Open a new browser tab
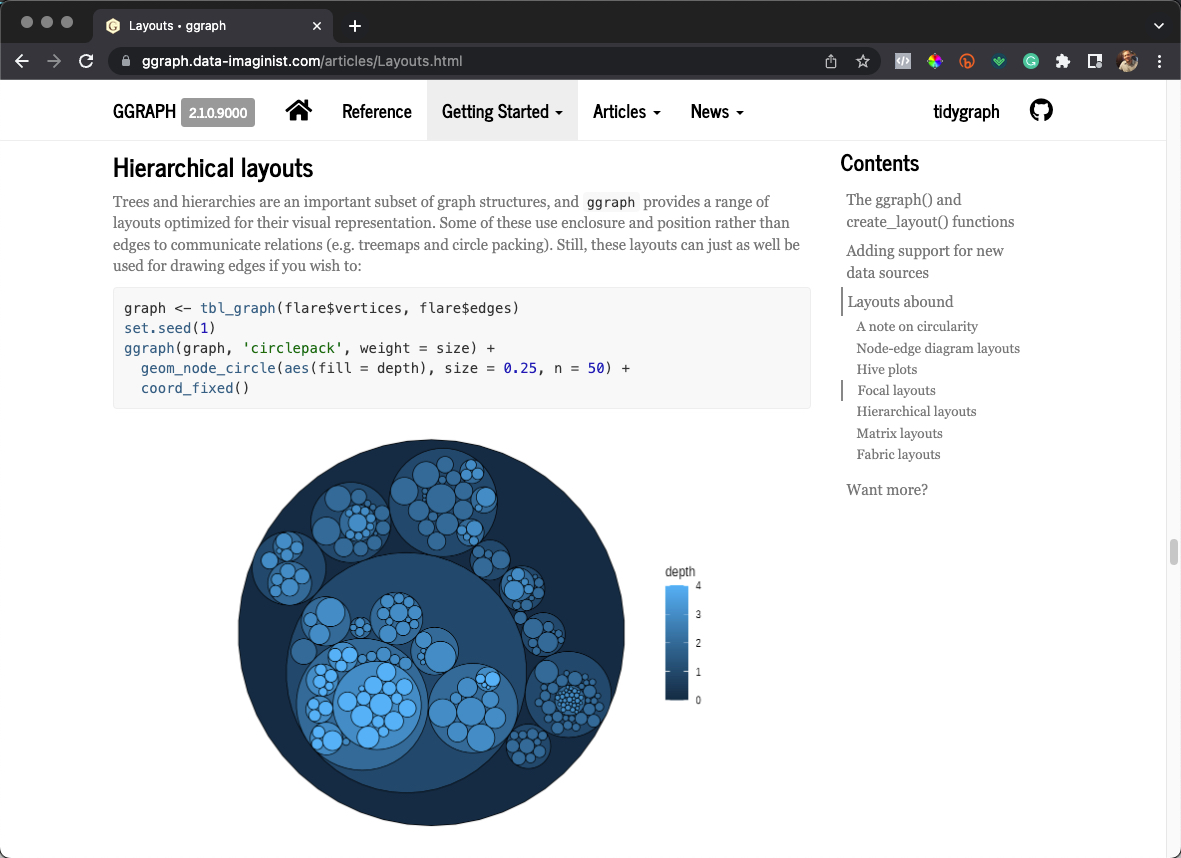Screen dimensions: 1181x858 pos(355,26)
